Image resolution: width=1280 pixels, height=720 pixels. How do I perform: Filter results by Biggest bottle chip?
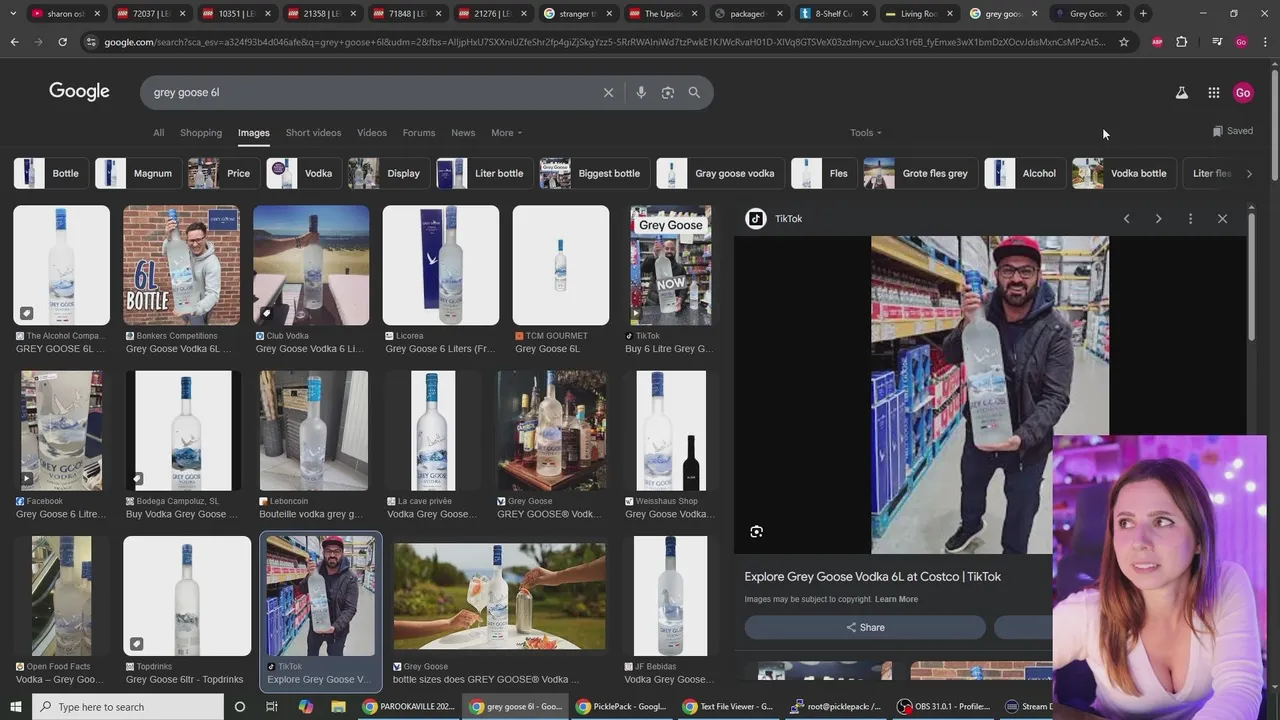pos(593,173)
